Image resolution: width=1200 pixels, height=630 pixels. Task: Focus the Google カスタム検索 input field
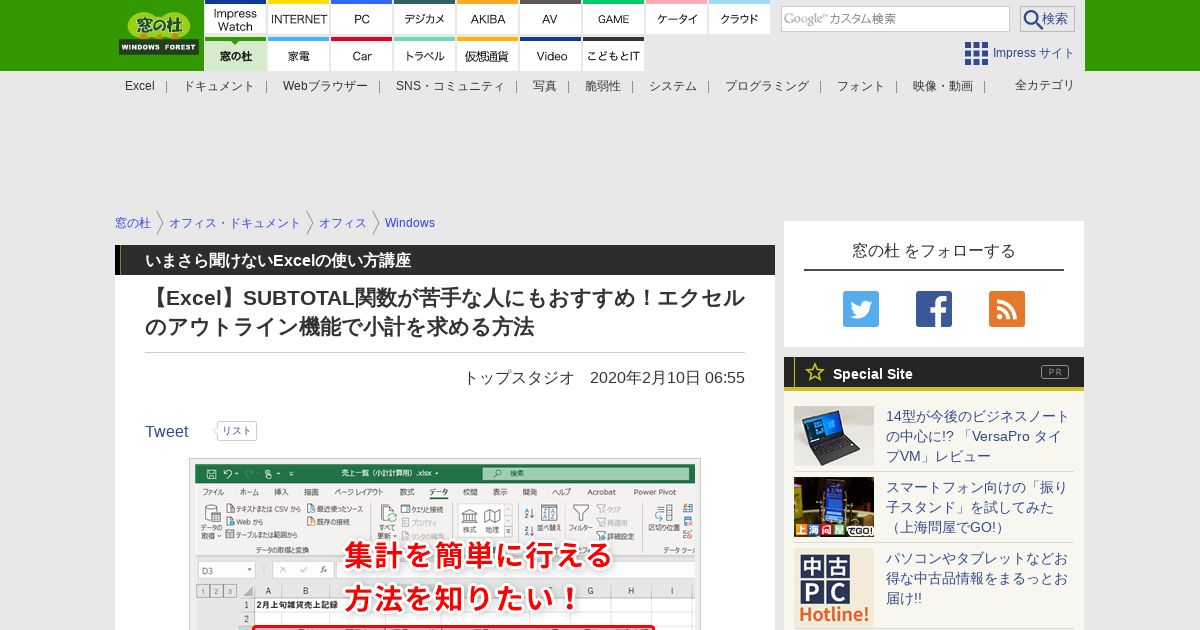coord(895,19)
